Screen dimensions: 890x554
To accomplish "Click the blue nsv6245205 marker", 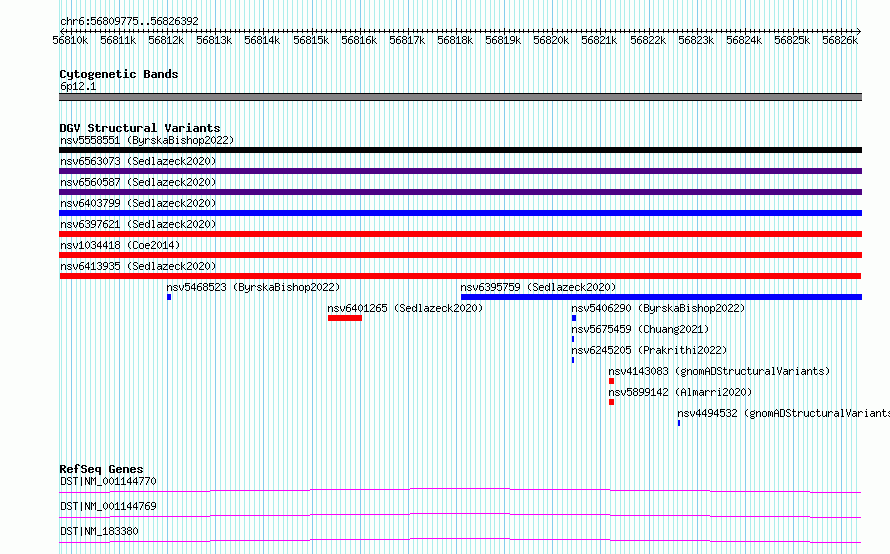I will 573,360.
